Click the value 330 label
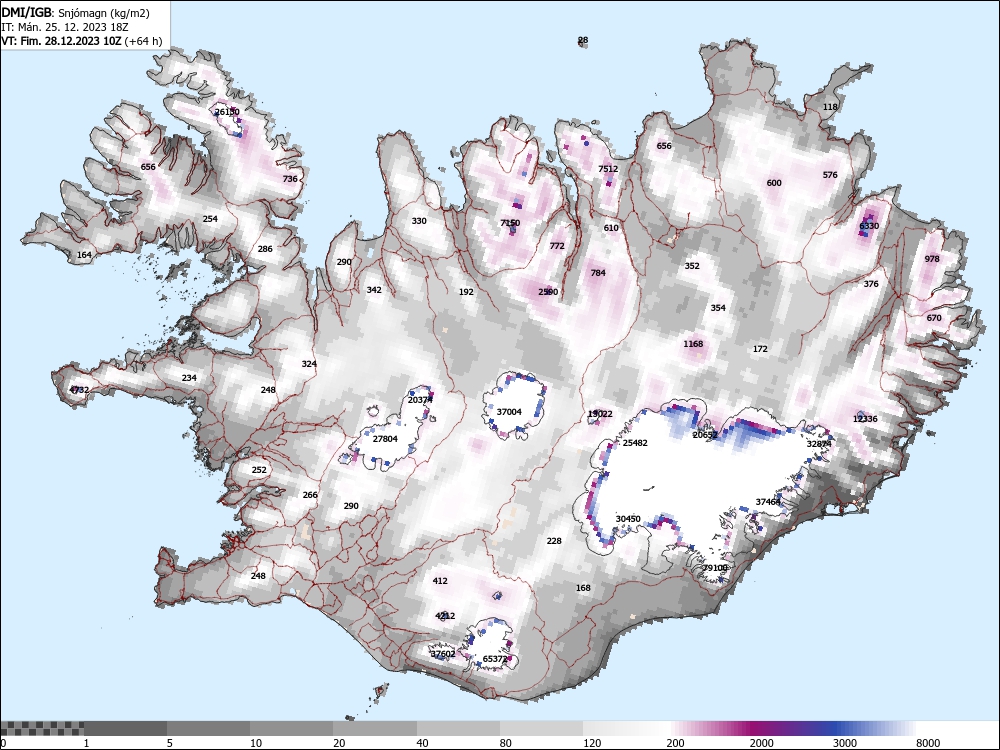This screenshot has width=1000, height=750. (x=419, y=221)
